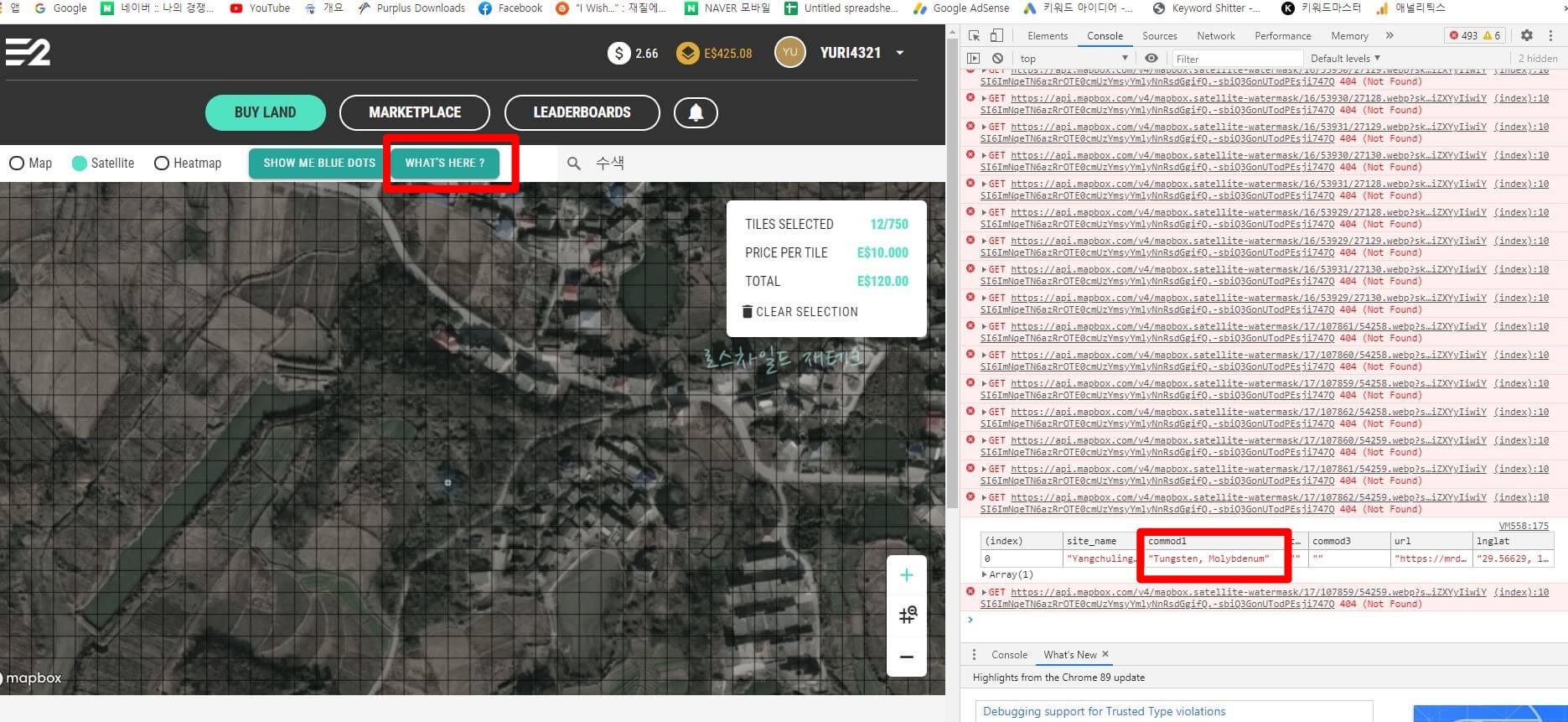Click the lnglat column header
This screenshot has width=1568, height=722.
(x=1514, y=541)
